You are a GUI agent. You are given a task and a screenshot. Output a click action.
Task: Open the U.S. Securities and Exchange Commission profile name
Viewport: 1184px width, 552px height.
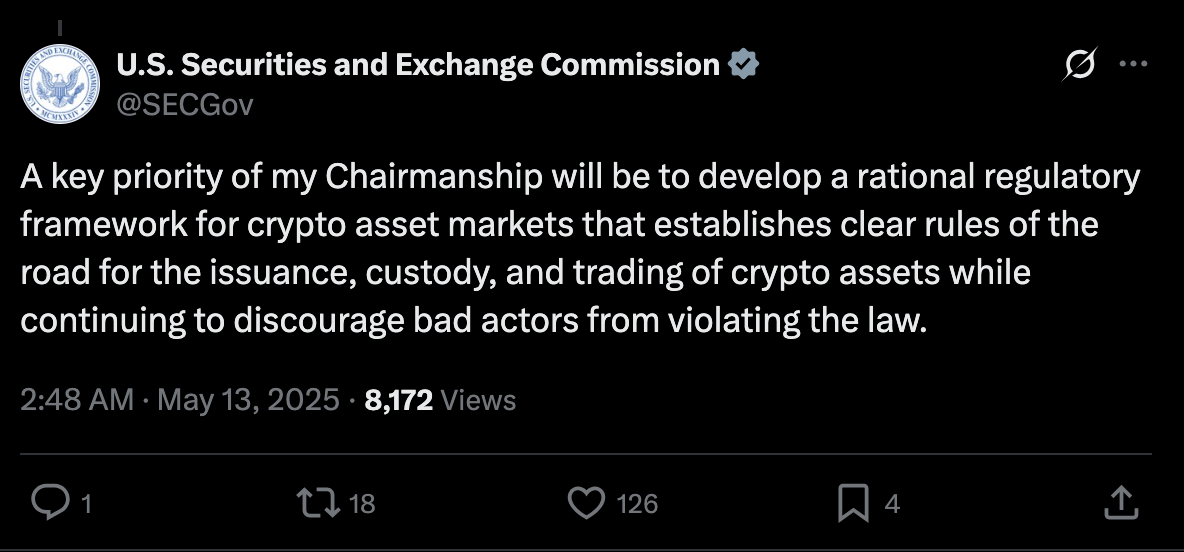pyautogui.click(x=418, y=65)
